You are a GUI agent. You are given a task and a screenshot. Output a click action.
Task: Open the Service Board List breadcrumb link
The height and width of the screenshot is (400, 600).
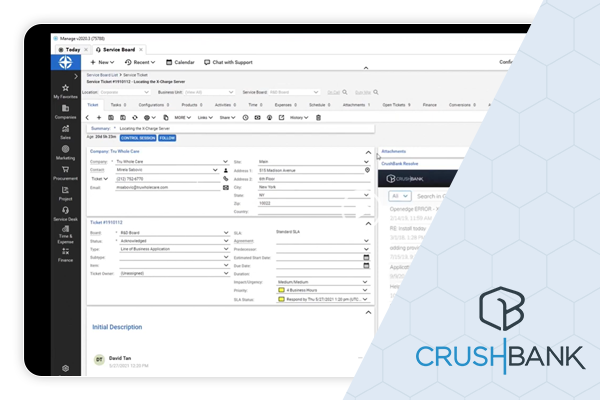click(102, 75)
